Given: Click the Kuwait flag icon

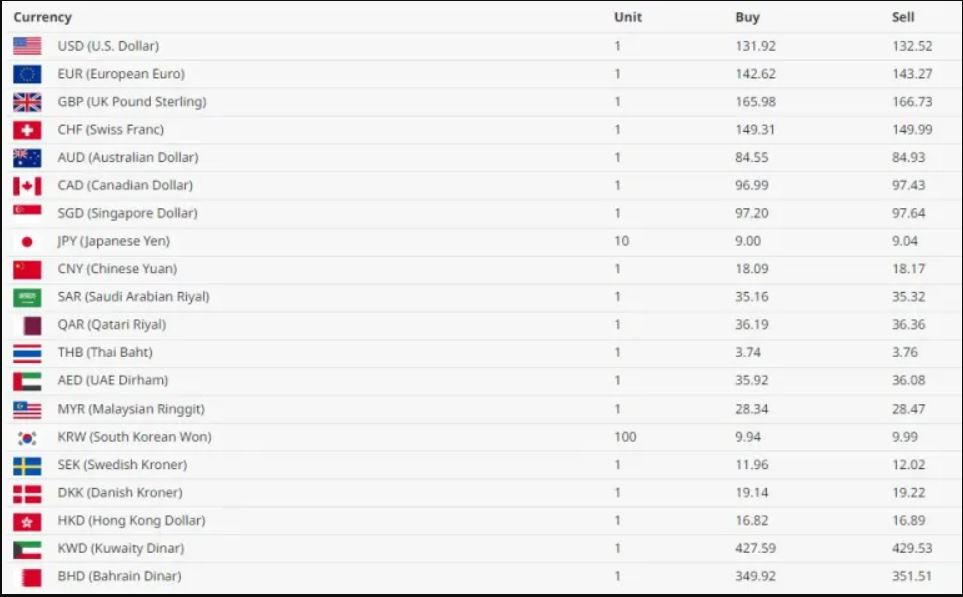Looking at the screenshot, I should [x=27, y=549].
